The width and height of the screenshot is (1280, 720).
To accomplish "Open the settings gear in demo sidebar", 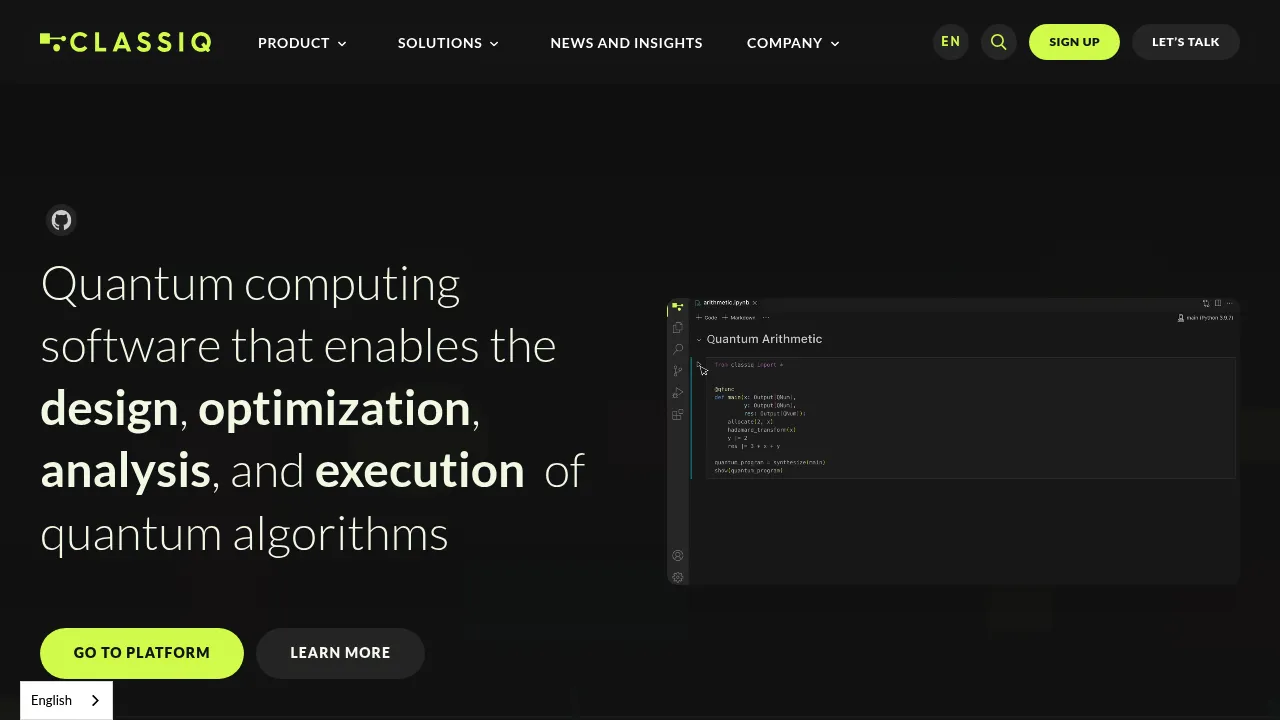I will (x=678, y=577).
